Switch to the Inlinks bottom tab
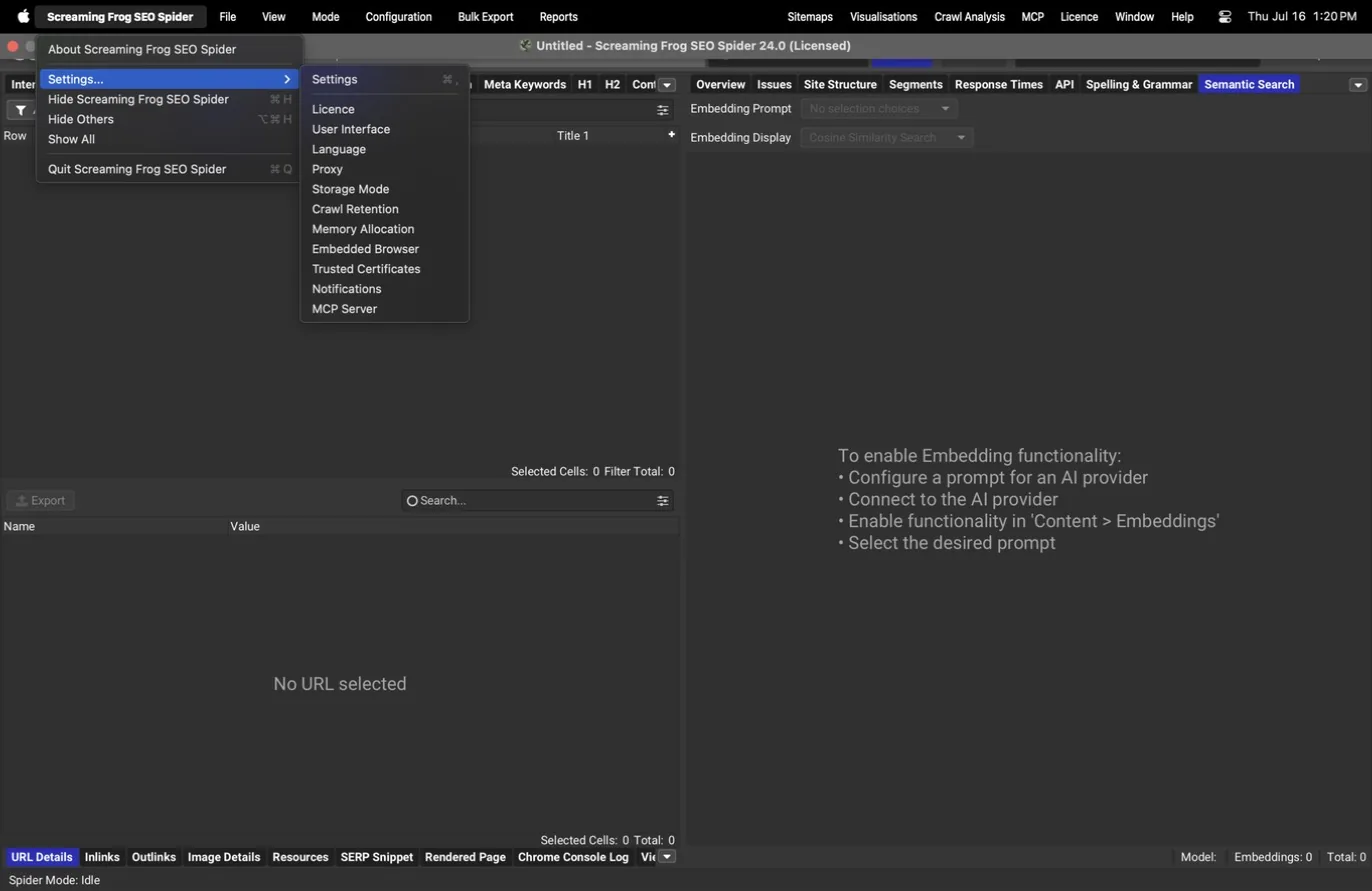1372x891 pixels. (x=102, y=857)
